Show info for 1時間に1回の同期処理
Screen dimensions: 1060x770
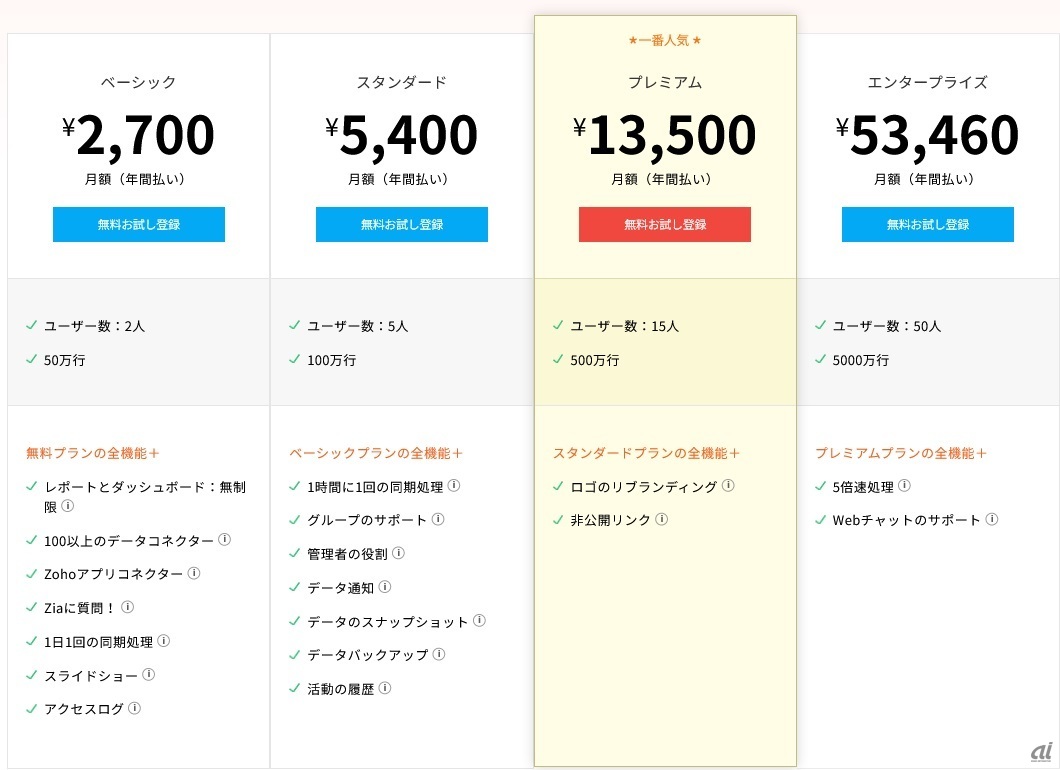pos(453,486)
